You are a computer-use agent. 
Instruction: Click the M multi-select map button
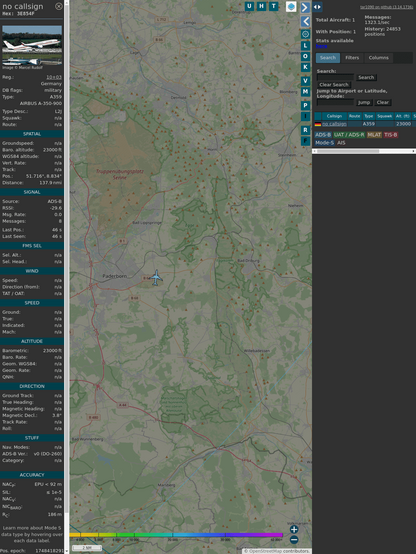(305, 92)
